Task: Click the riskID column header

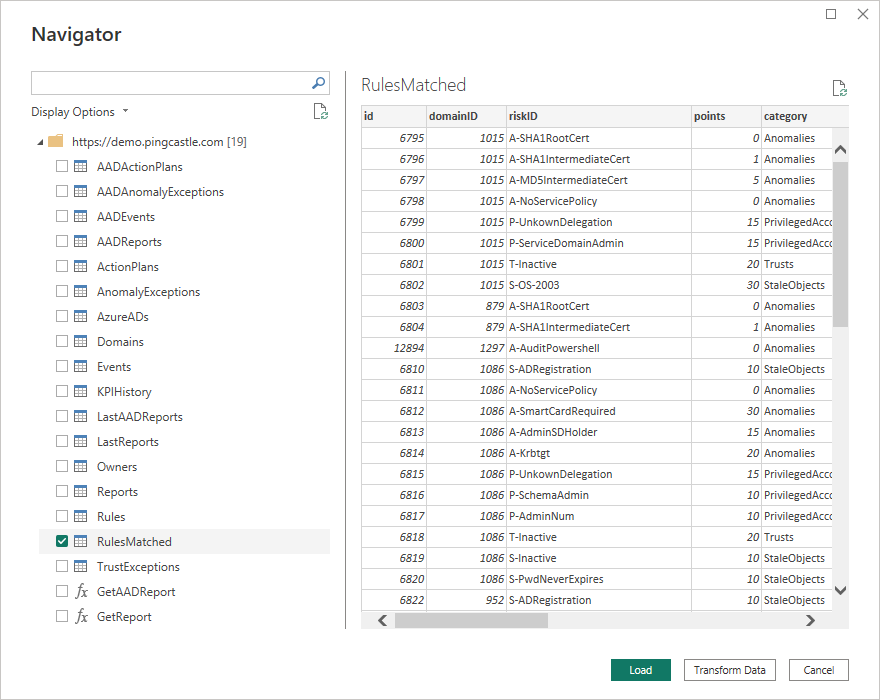Action: click(x=599, y=116)
